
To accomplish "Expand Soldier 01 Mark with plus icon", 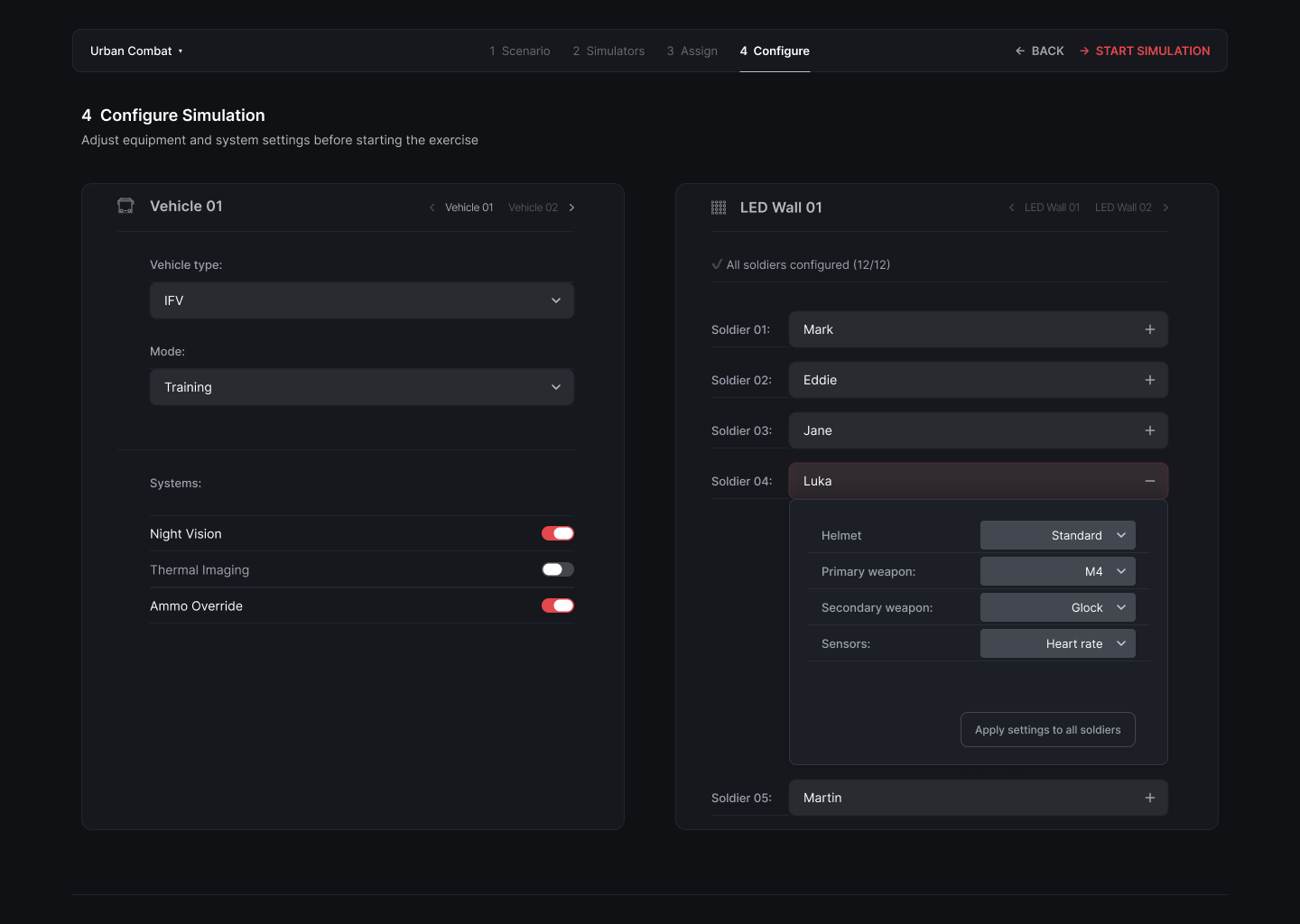I will 1149,329.
